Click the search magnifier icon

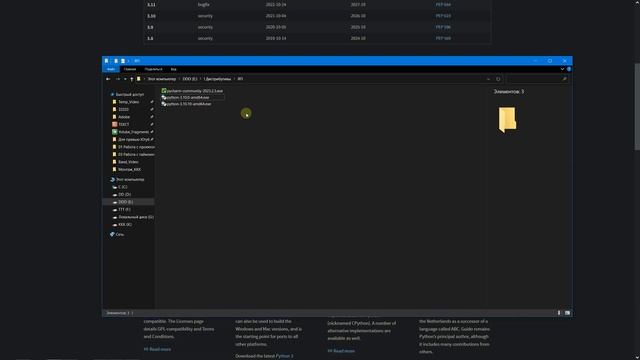tap(564, 79)
